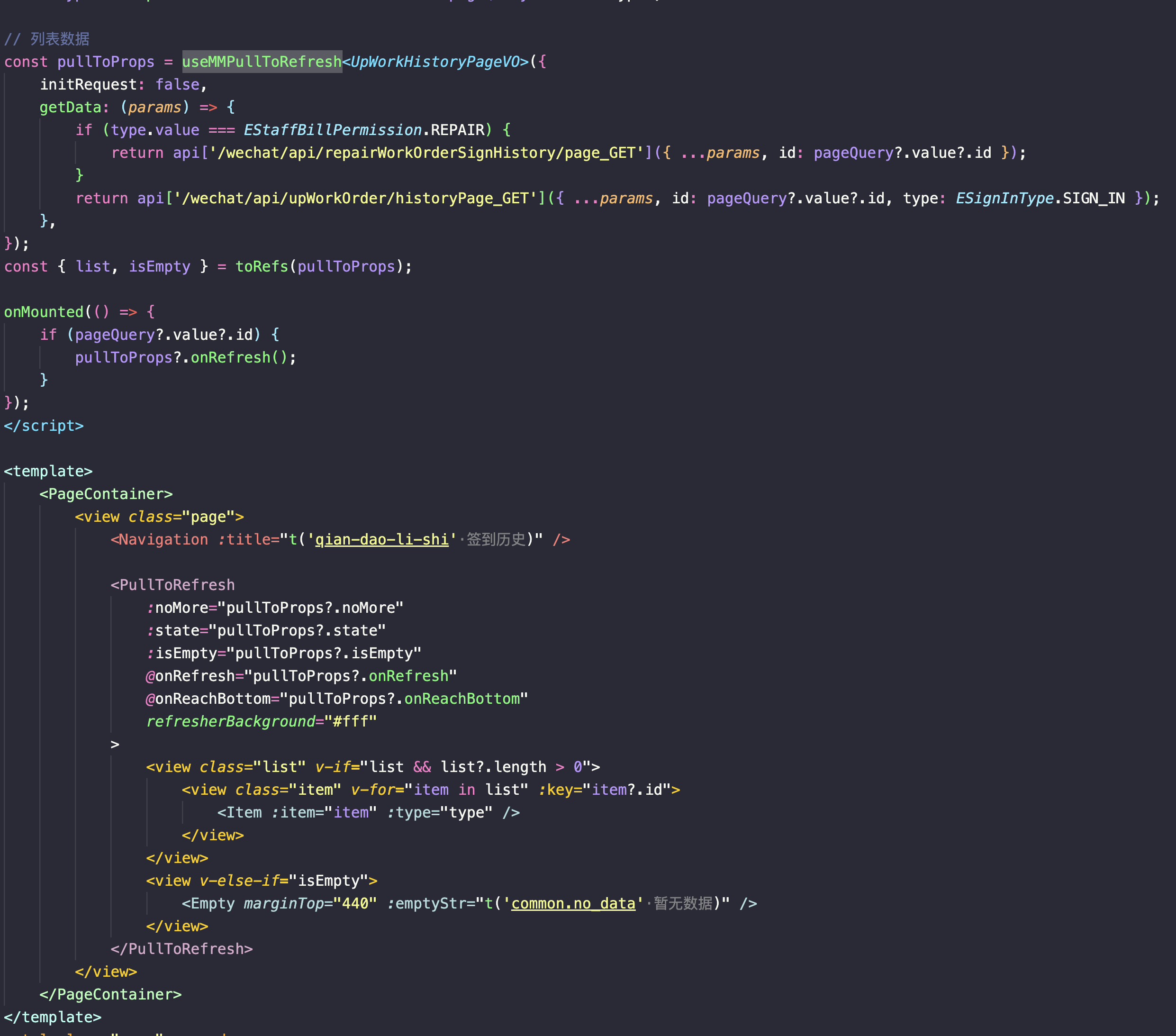Click the "440" marginTop value
This screenshot has width=1176, height=1036.
pyautogui.click(x=355, y=904)
